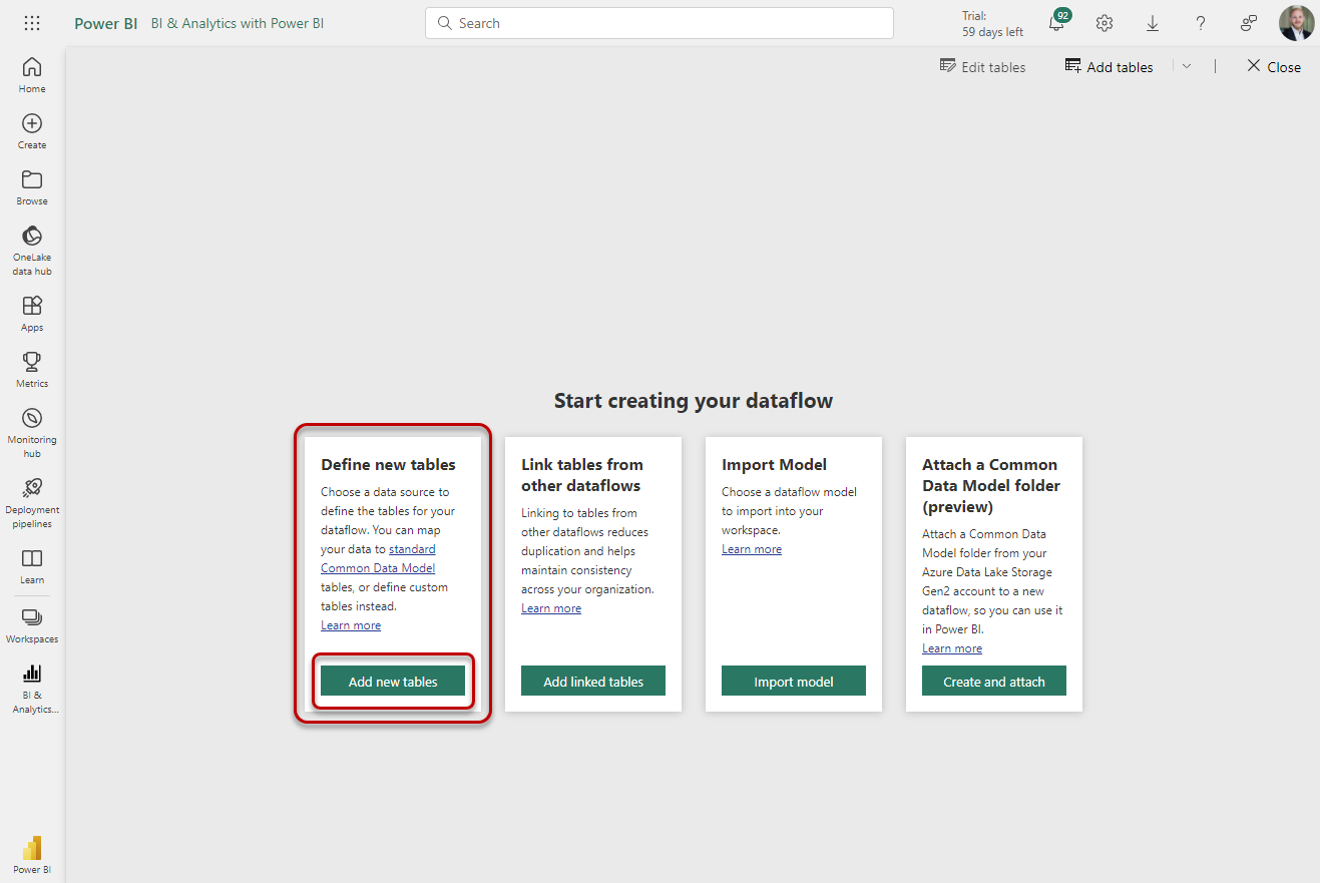Go to Home in sidebar
The height and width of the screenshot is (883, 1320).
tap(32, 75)
